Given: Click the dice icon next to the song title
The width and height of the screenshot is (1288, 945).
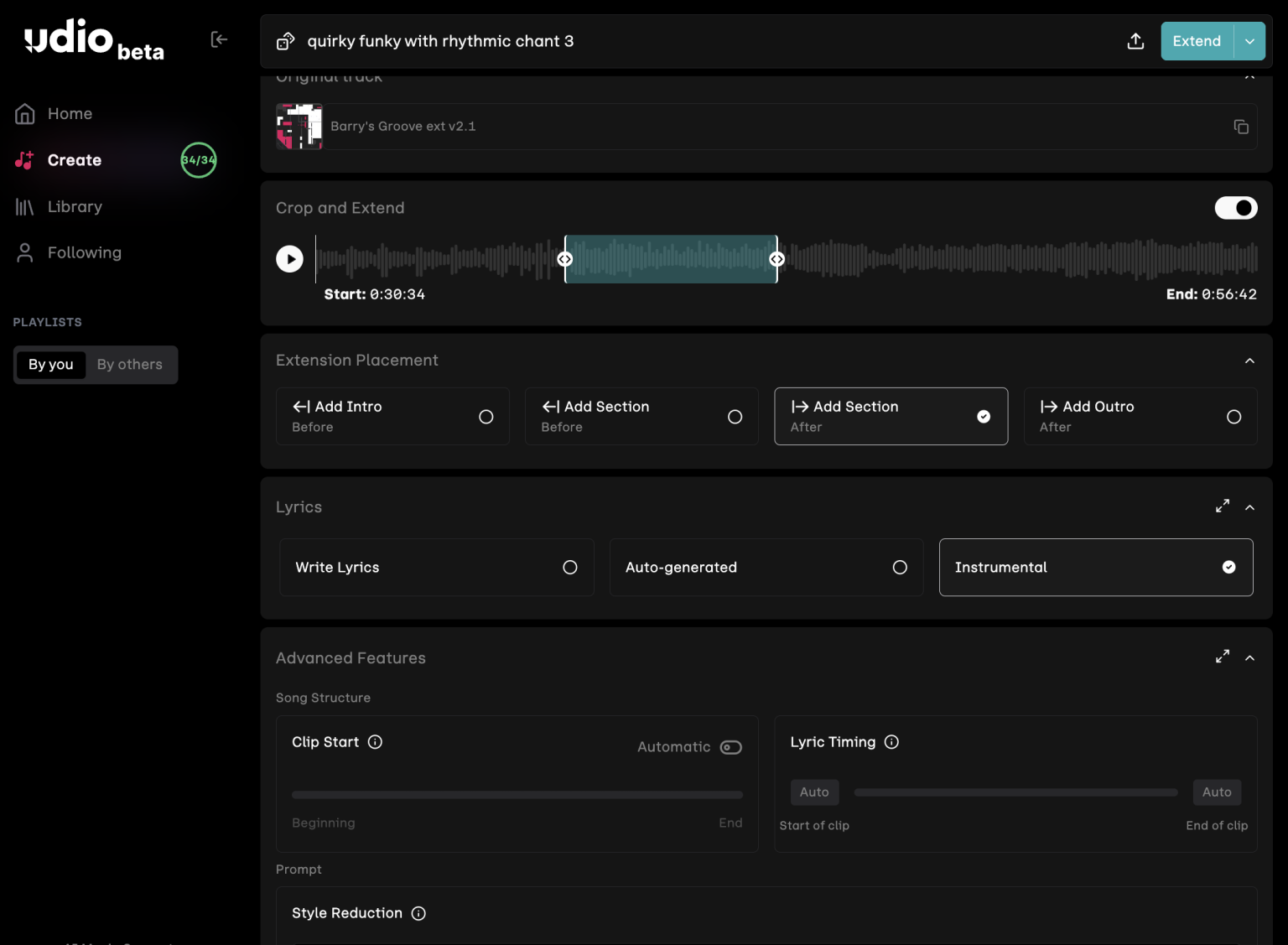Looking at the screenshot, I should tap(285, 40).
